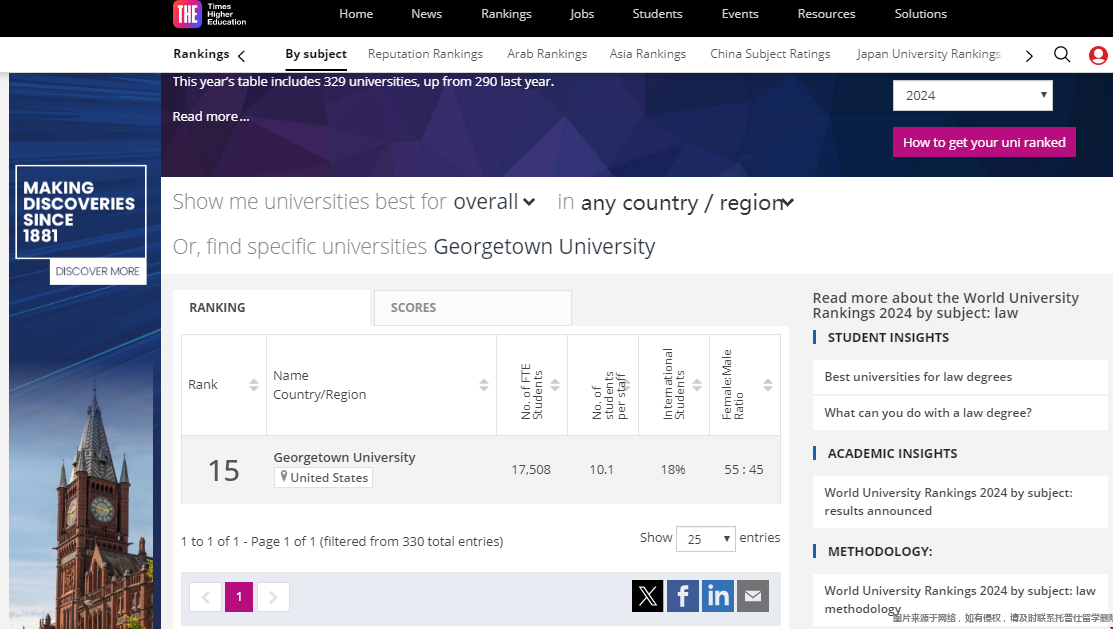Open Reputation Rankings link
The width and height of the screenshot is (1113, 629).
click(425, 54)
